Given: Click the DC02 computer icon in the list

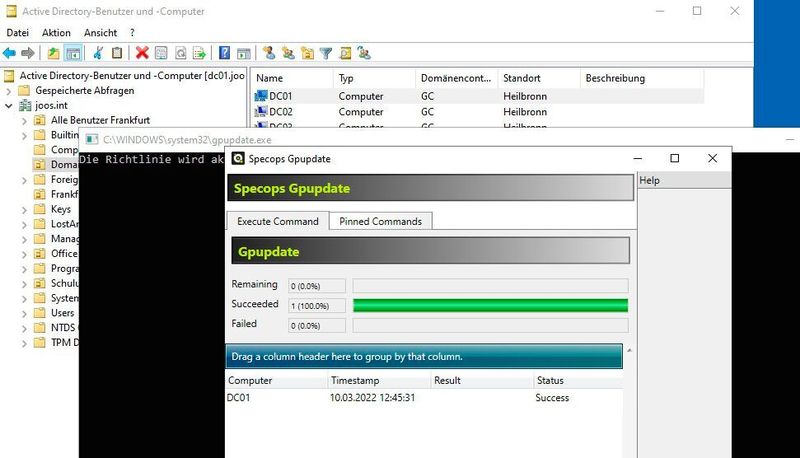Looking at the screenshot, I should coord(261,111).
